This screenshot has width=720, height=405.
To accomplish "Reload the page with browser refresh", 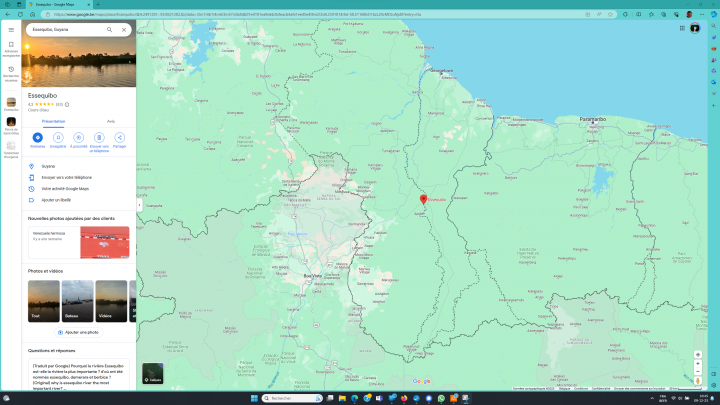I will click(x=20, y=14).
